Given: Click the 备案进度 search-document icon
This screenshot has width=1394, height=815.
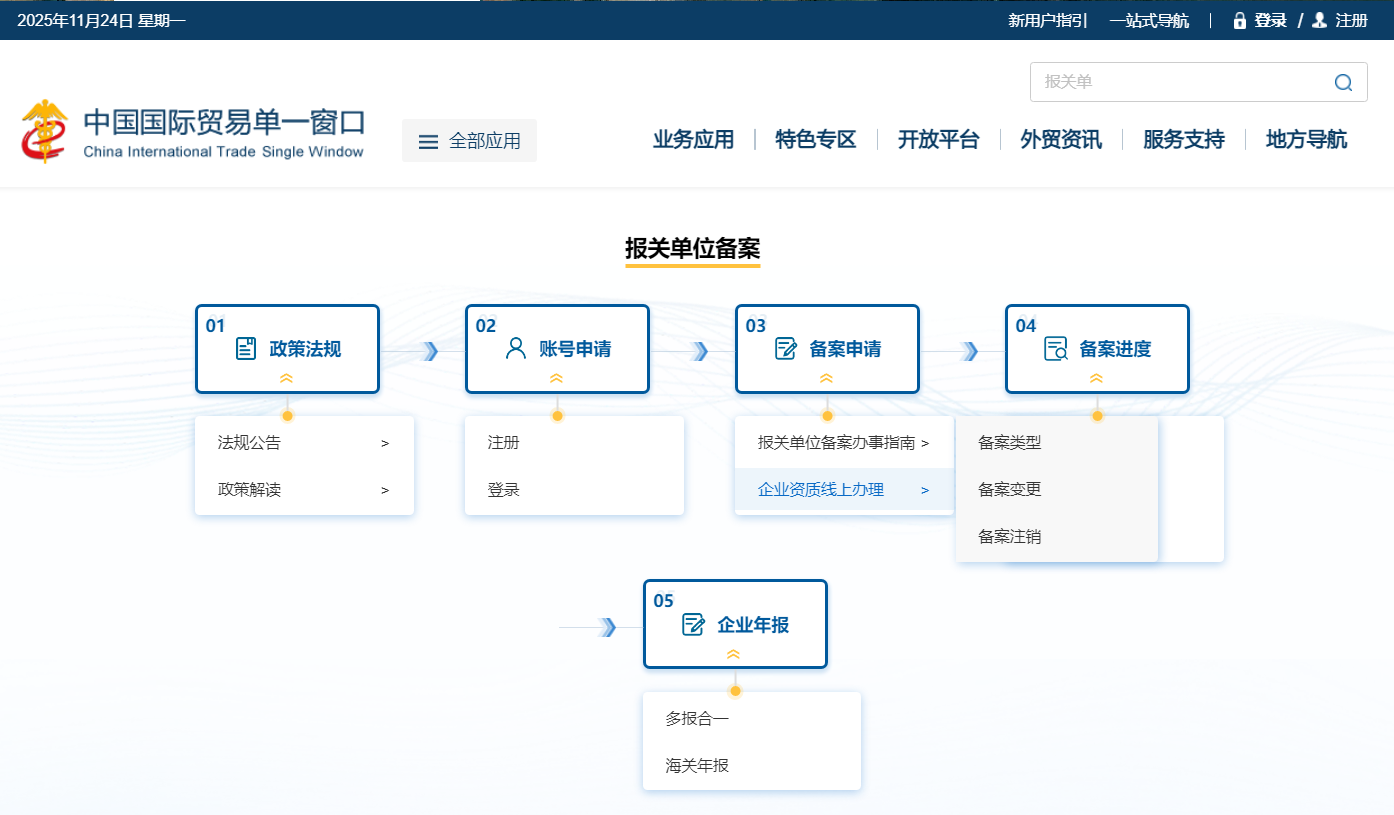Looking at the screenshot, I should click(1056, 348).
